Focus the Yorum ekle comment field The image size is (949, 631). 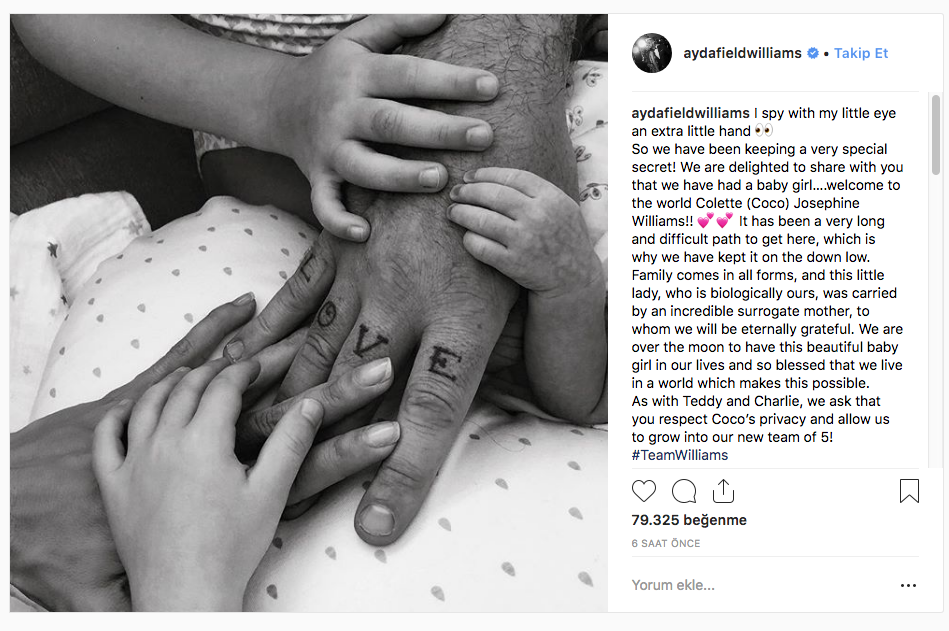763,585
